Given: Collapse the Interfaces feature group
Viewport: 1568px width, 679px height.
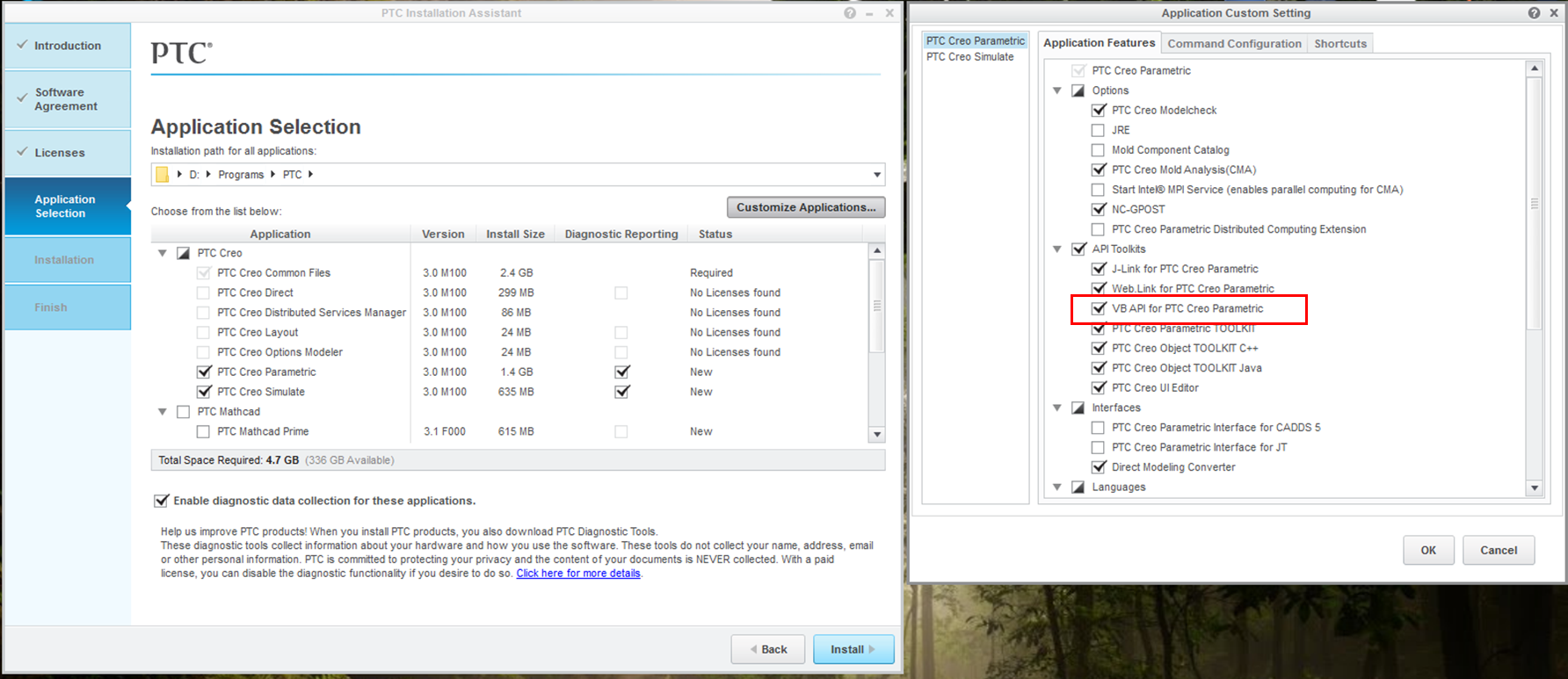Looking at the screenshot, I should click(x=1057, y=408).
